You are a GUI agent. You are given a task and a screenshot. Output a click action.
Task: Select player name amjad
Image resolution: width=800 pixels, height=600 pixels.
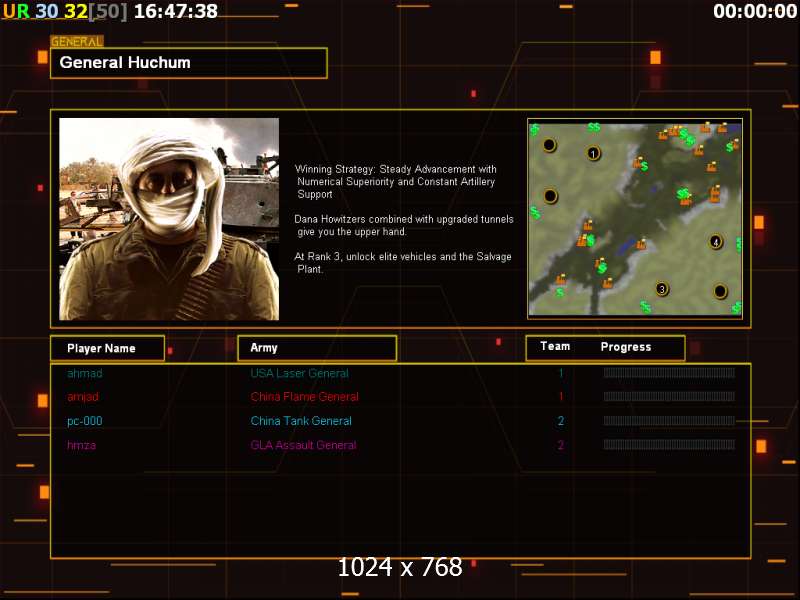tap(83, 397)
